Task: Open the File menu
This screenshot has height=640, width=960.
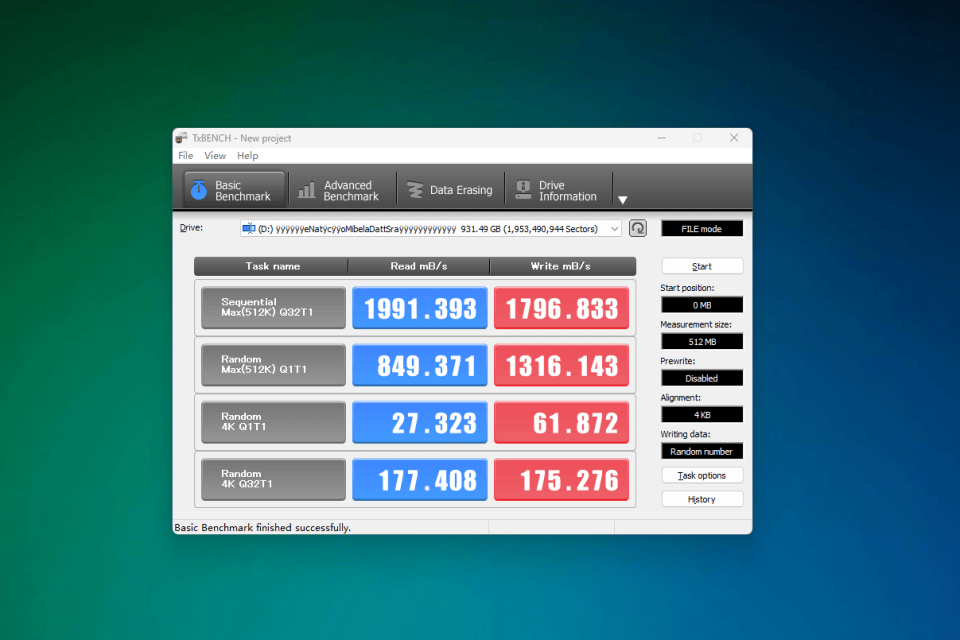Action: tap(185, 156)
